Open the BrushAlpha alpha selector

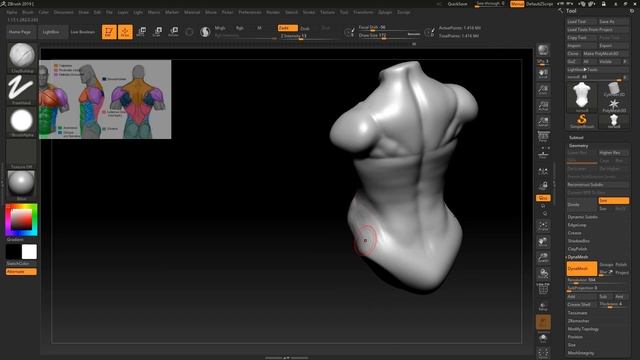point(22,122)
